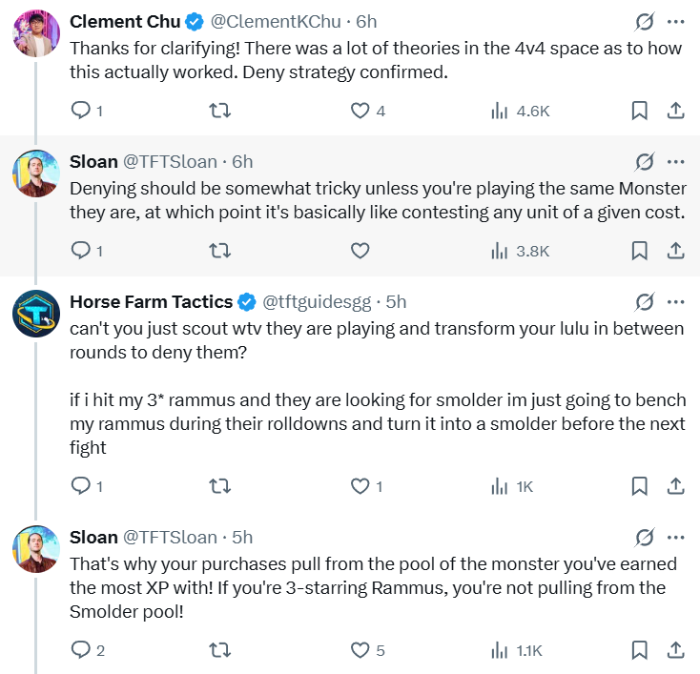This screenshot has height=674, width=700.
Task: Open more options on Clement Chu's tweet
Action: point(676,22)
